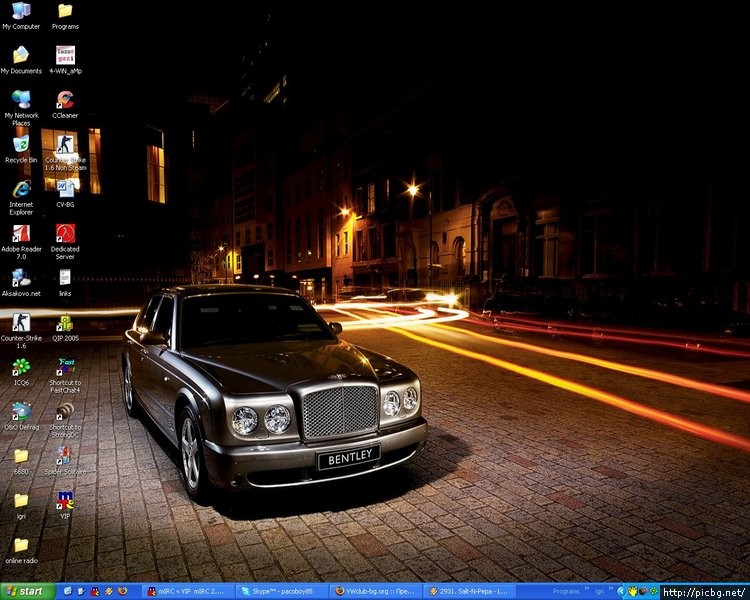Launch the Dedicated Server shortcut
This screenshot has width=750, height=600.
[65, 241]
